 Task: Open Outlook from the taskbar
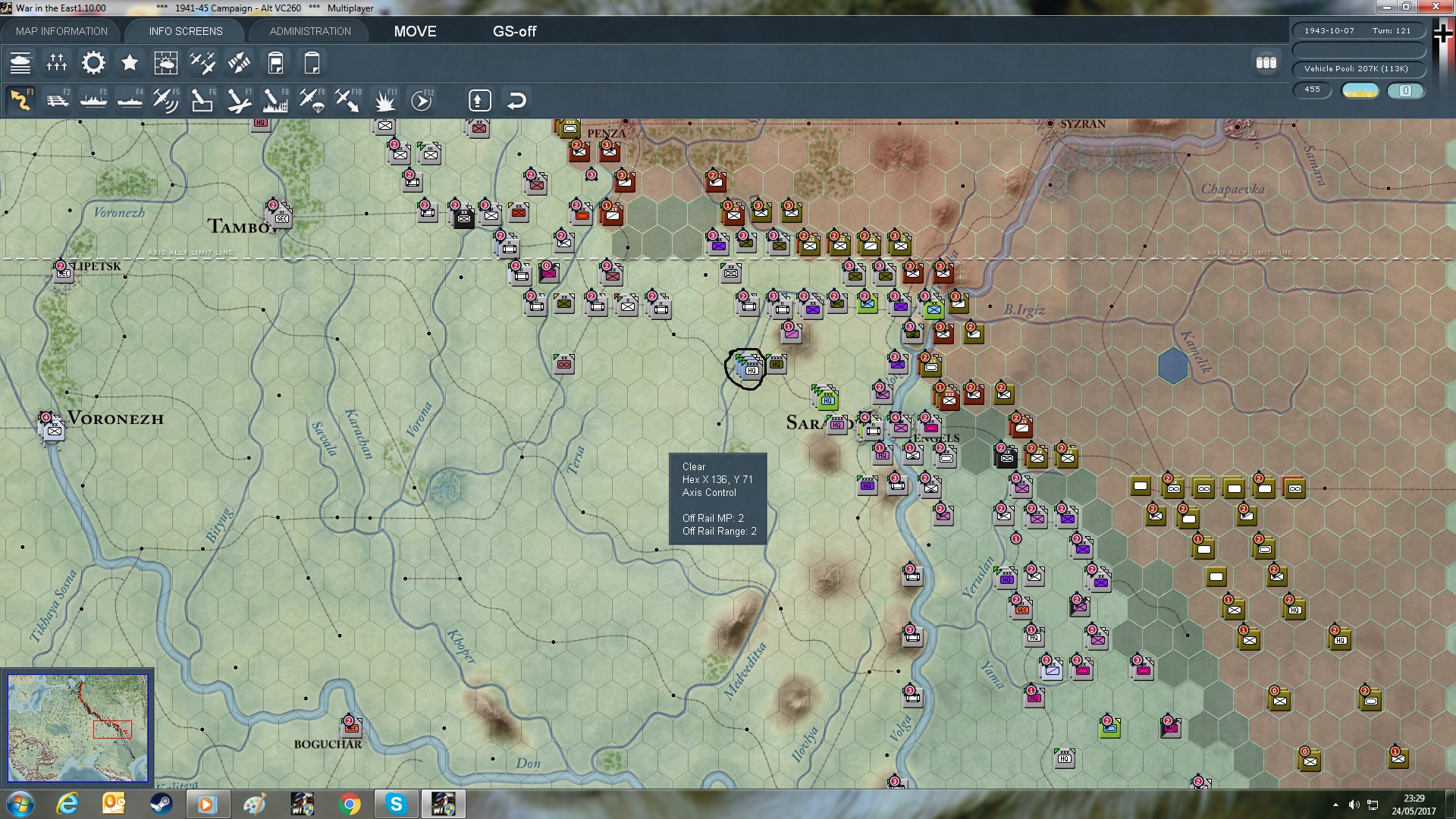(114, 804)
